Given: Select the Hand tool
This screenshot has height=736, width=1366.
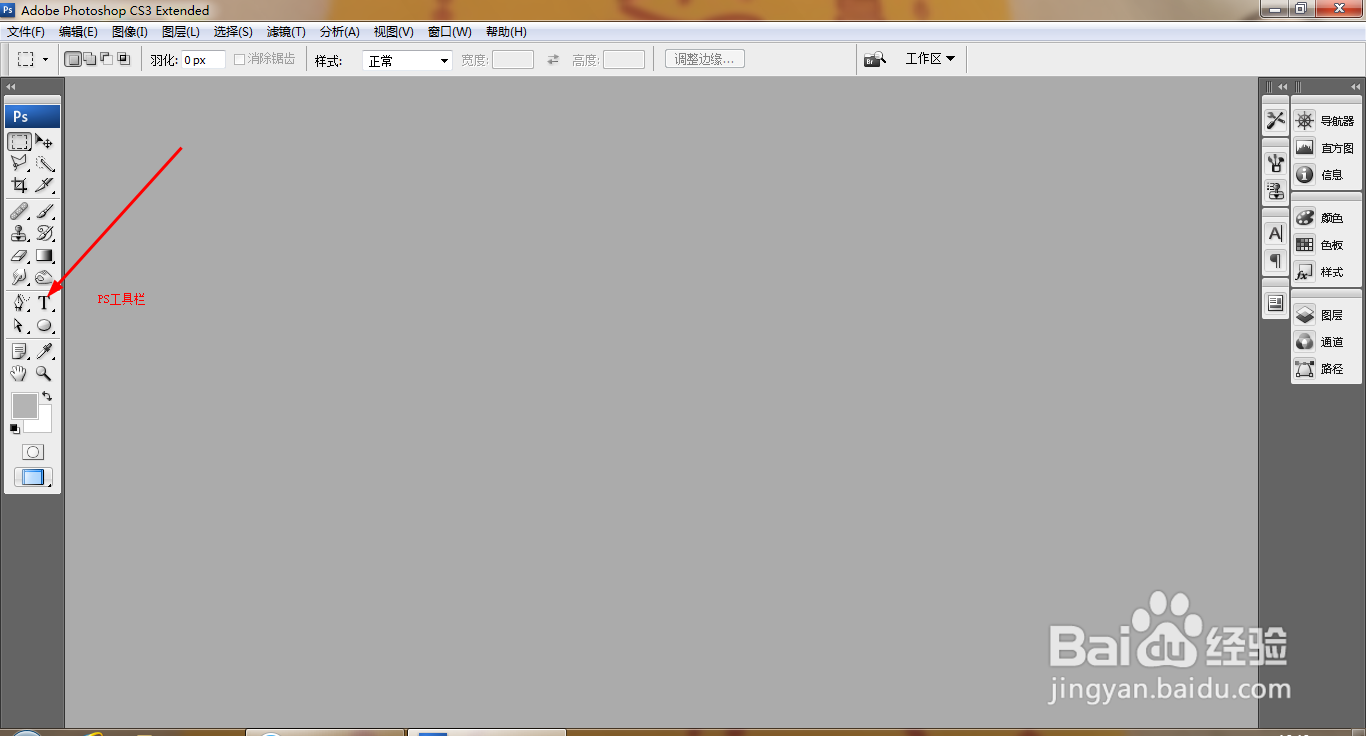Looking at the screenshot, I should click(20, 373).
